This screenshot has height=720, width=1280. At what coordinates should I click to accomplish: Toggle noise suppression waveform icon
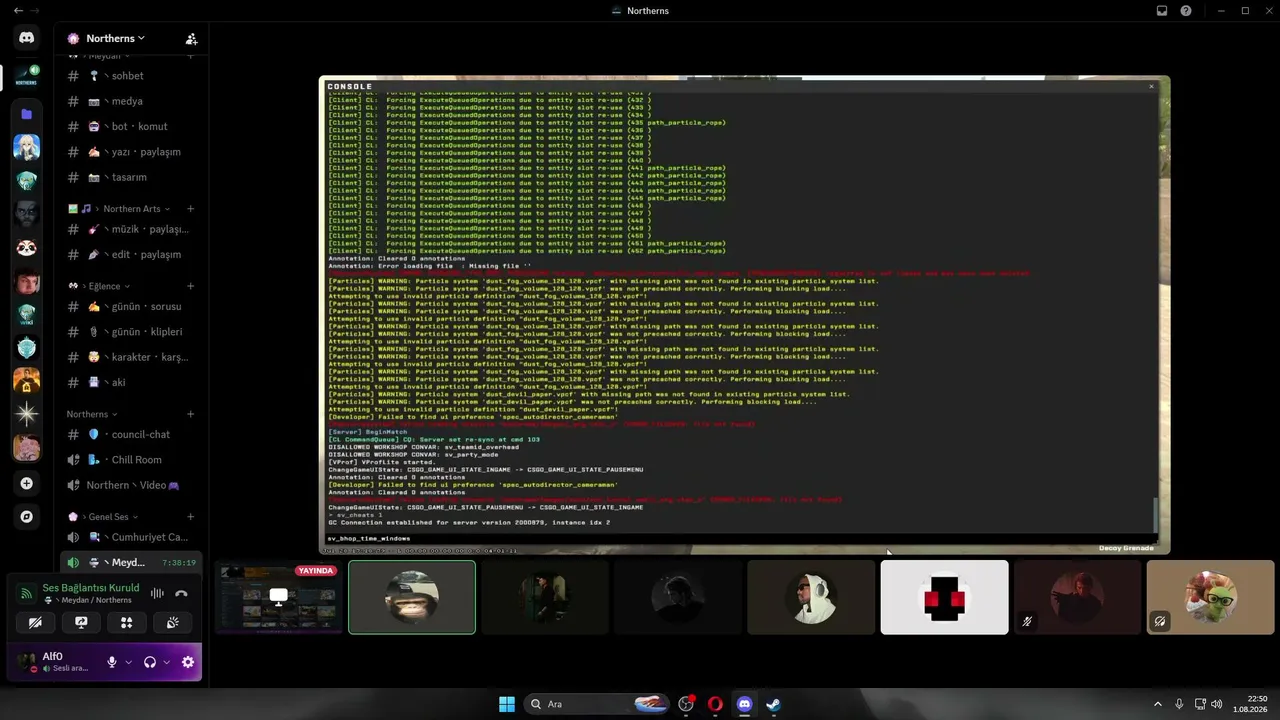point(157,593)
